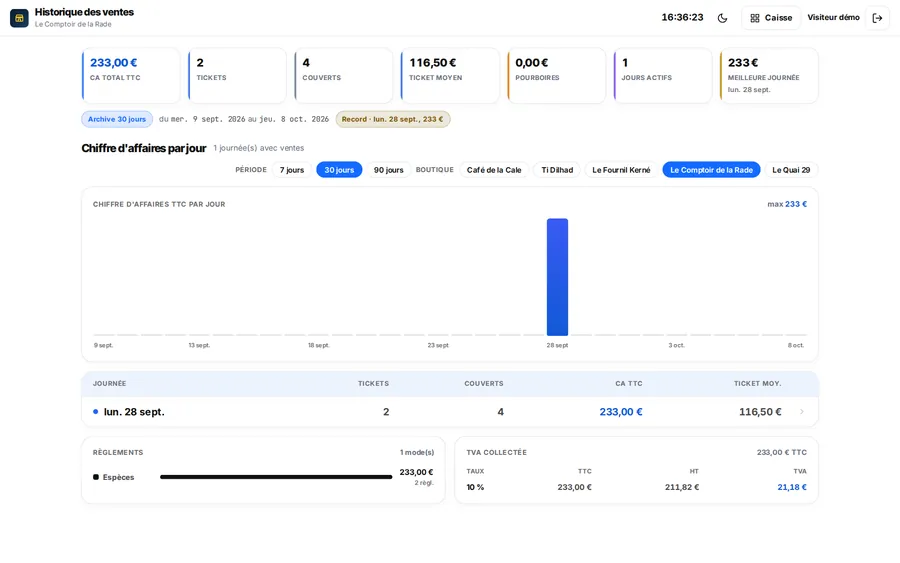Click the Ticket Moyen 116,50 € card
Viewport: 900px width, 563px height.
[x=450, y=76]
